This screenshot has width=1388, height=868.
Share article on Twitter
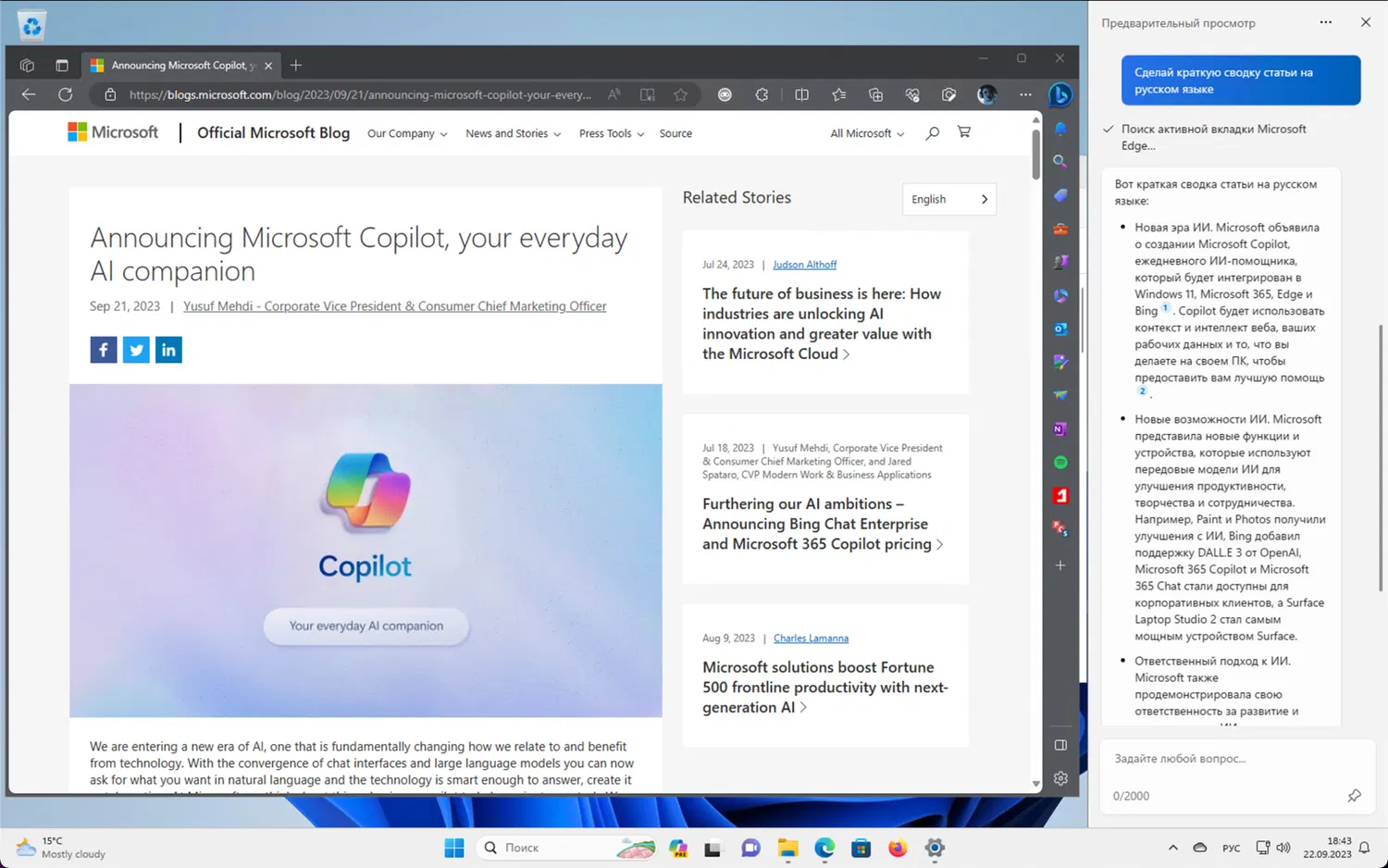[136, 350]
